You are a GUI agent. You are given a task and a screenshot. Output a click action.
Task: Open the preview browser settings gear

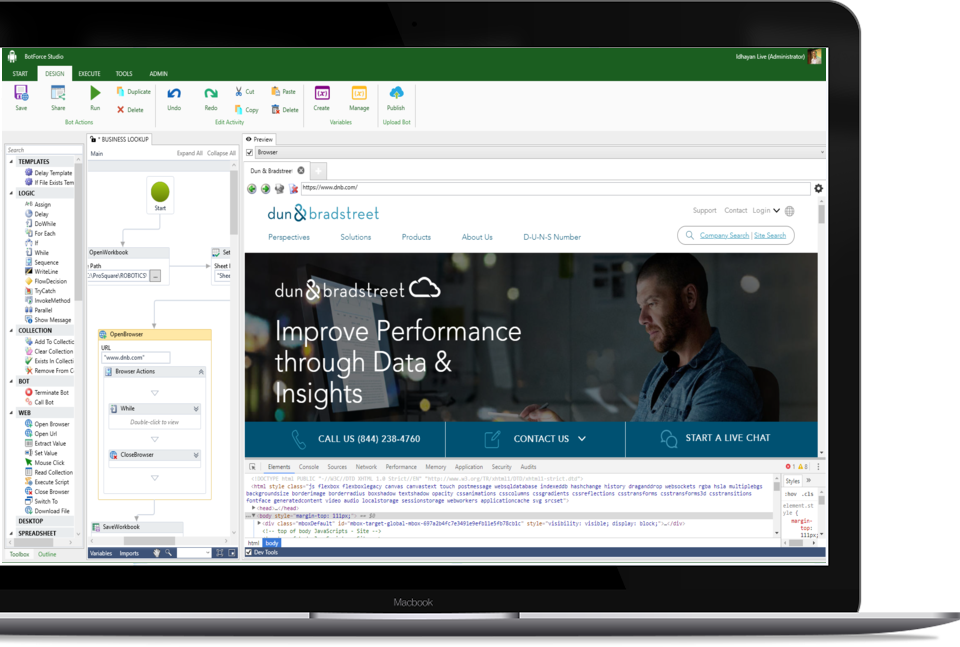point(819,189)
